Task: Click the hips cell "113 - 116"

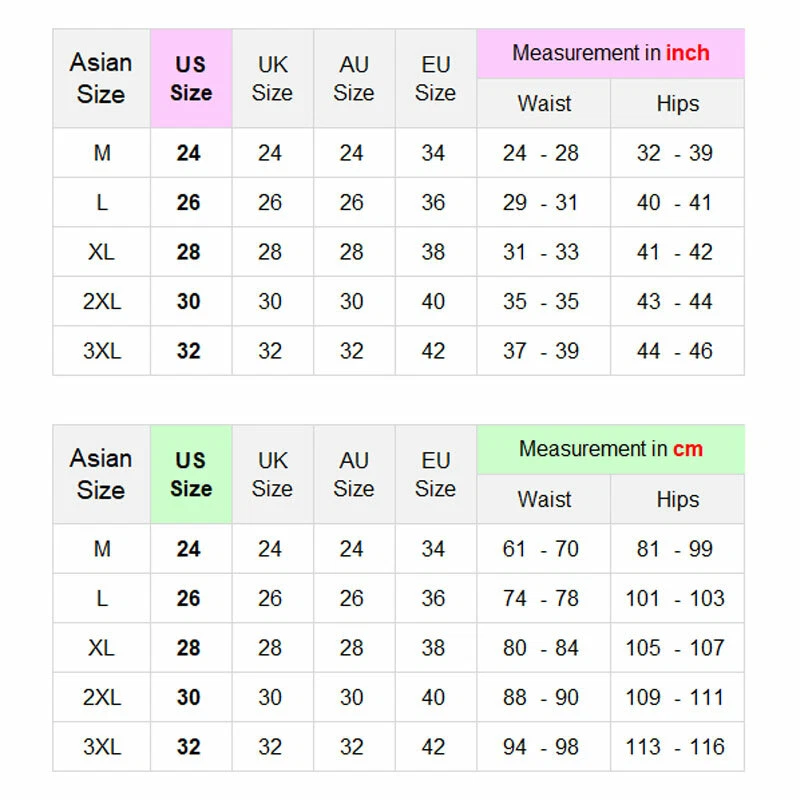Action: (x=675, y=747)
